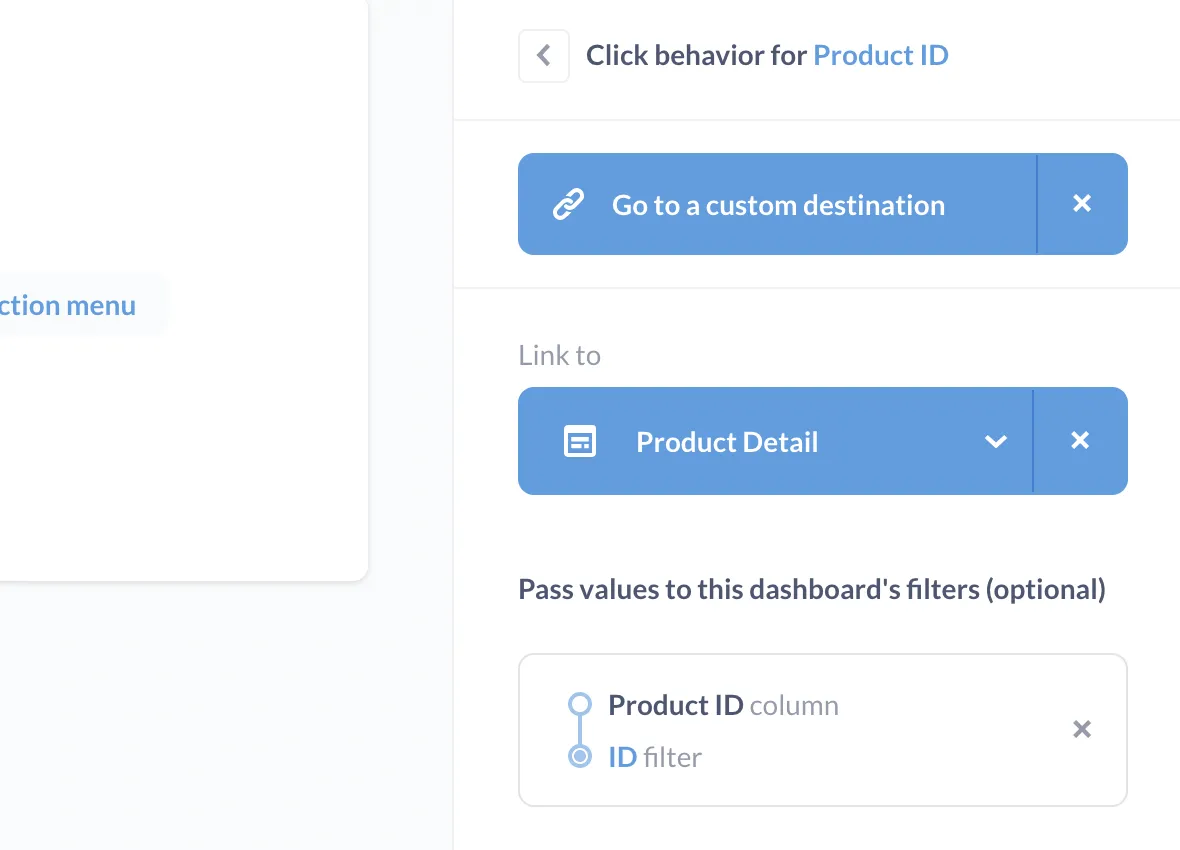
Task: Open the action menu on the left
Action: (x=68, y=305)
